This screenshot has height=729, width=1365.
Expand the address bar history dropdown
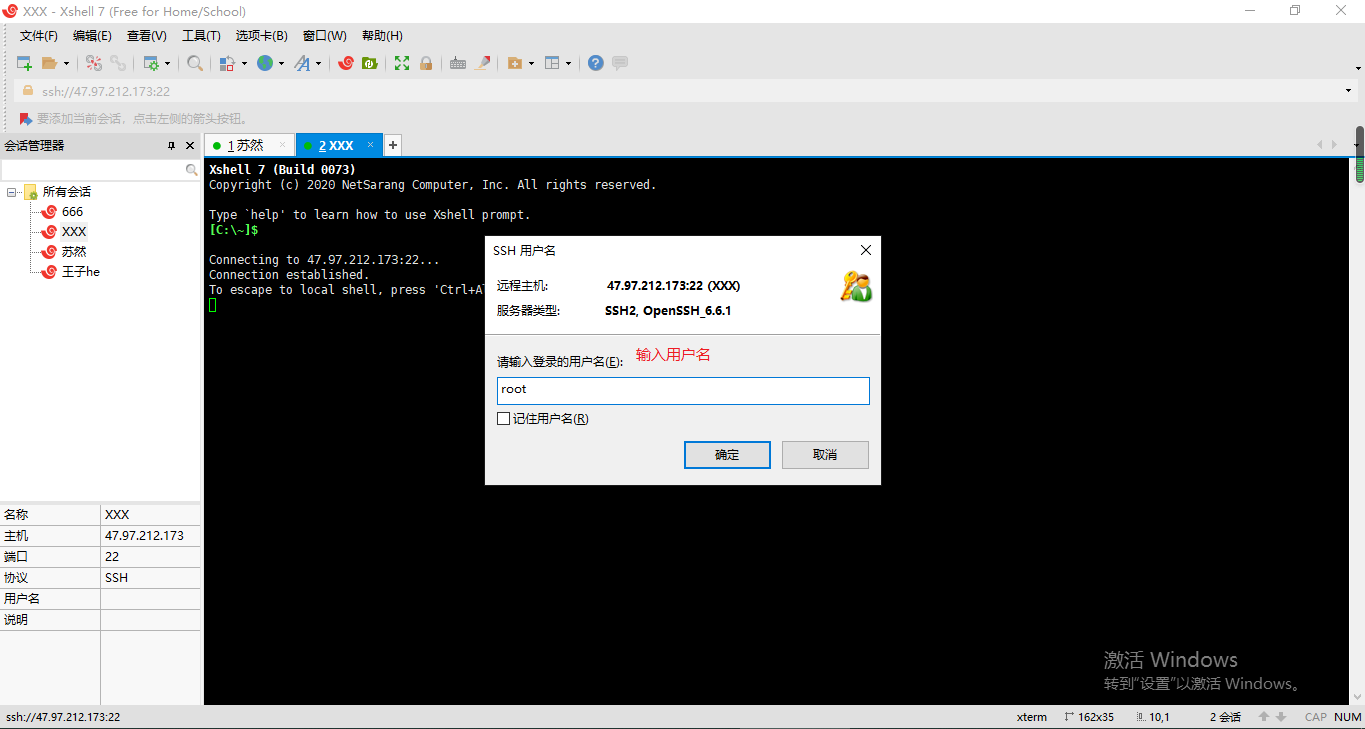coord(1349,91)
